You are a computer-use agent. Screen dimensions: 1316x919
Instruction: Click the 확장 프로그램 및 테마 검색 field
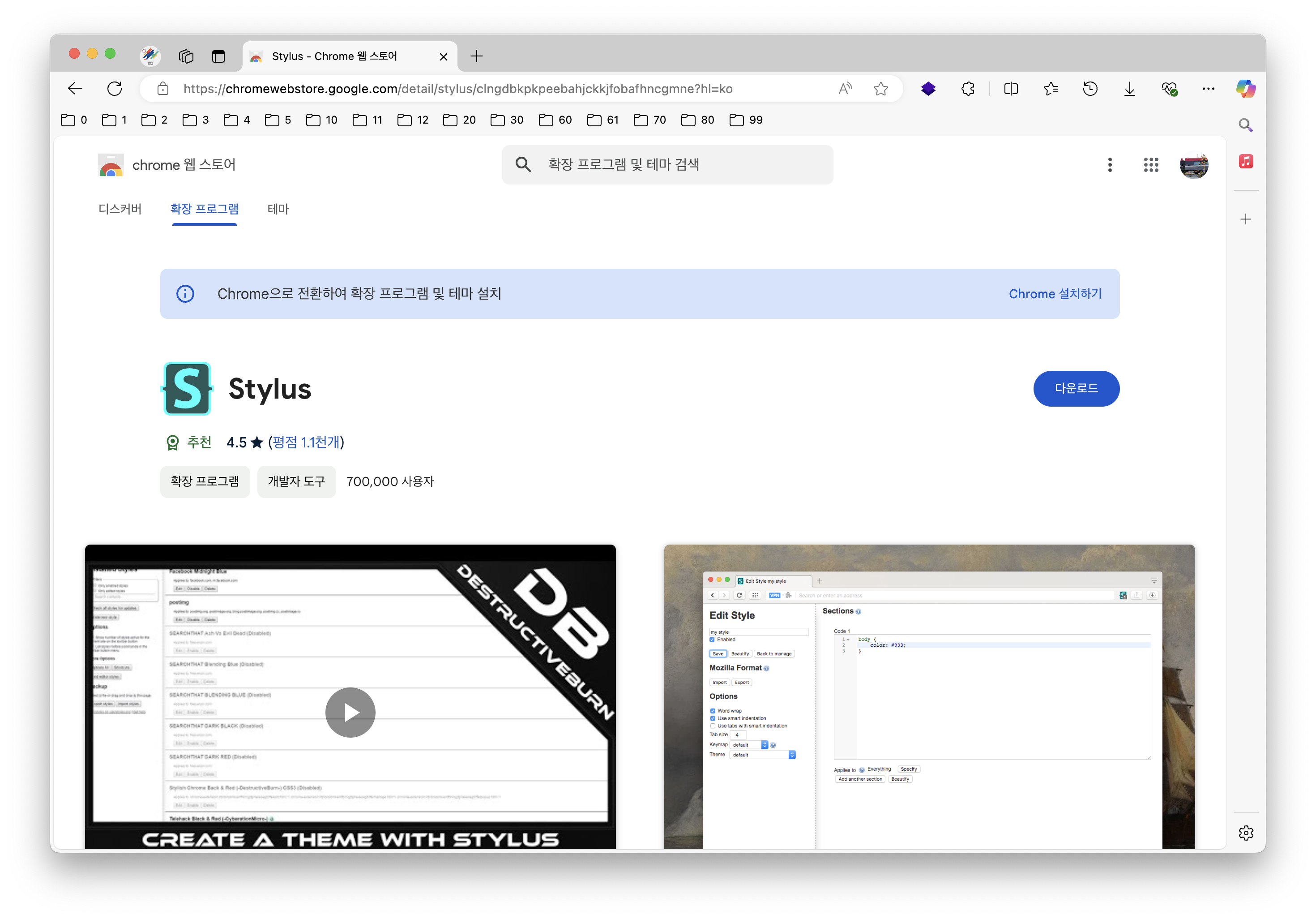(668, 164)
